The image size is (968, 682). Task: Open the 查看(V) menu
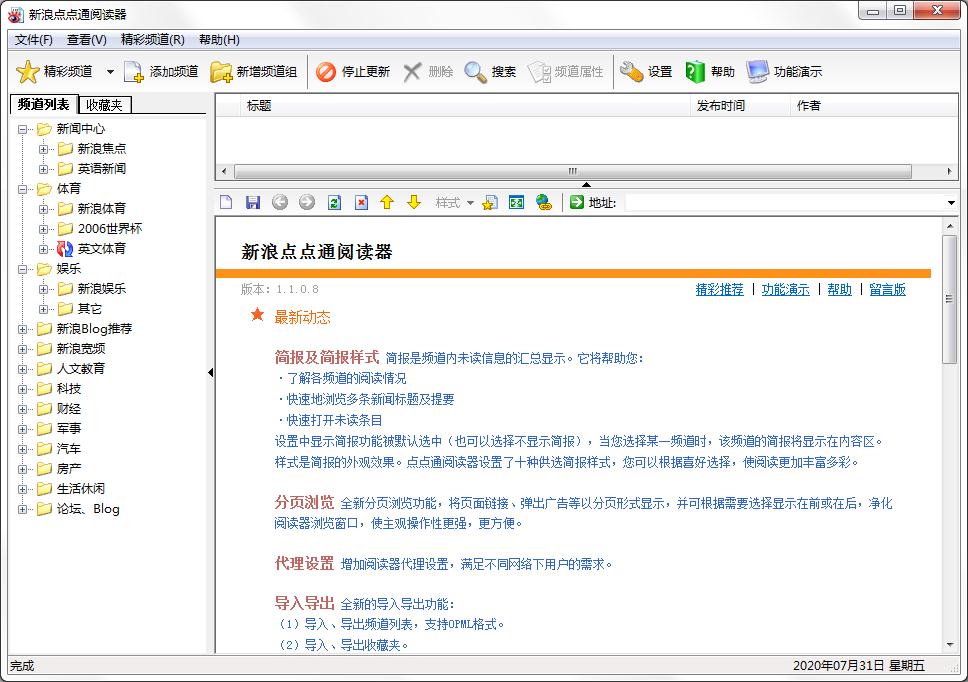point(86,40)
